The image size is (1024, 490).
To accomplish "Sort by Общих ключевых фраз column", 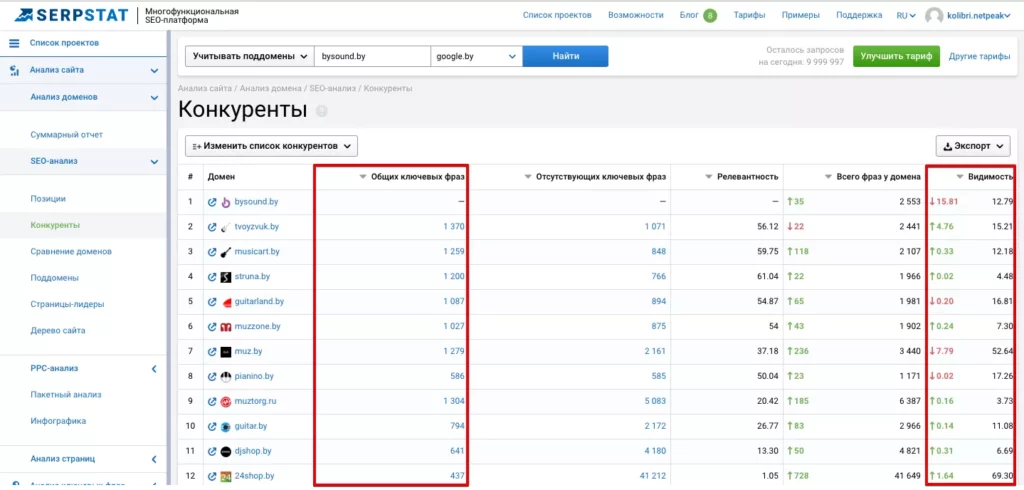I will tap(414, 176).
